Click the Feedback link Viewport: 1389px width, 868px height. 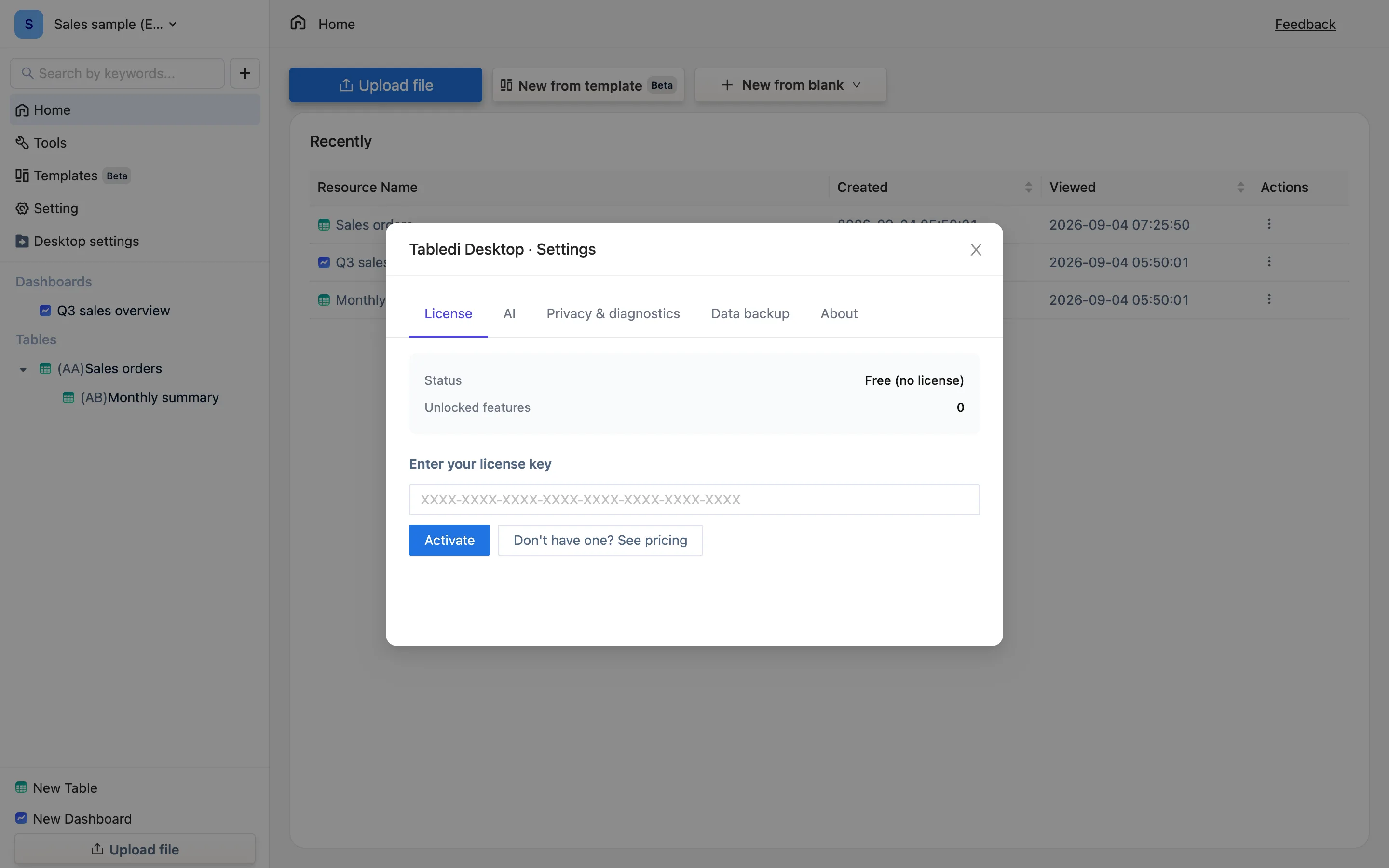(x=1305, y=24)
